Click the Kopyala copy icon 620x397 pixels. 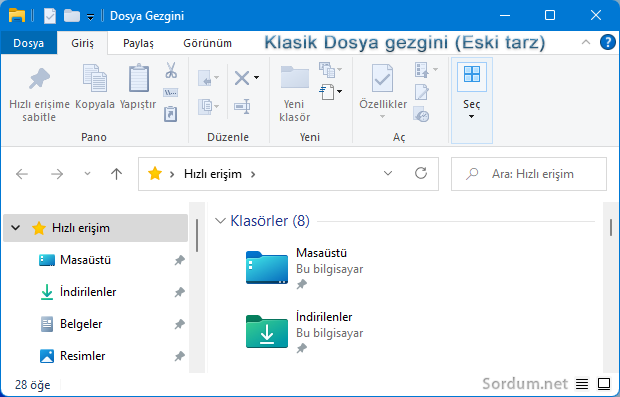(x=95, y=79)
